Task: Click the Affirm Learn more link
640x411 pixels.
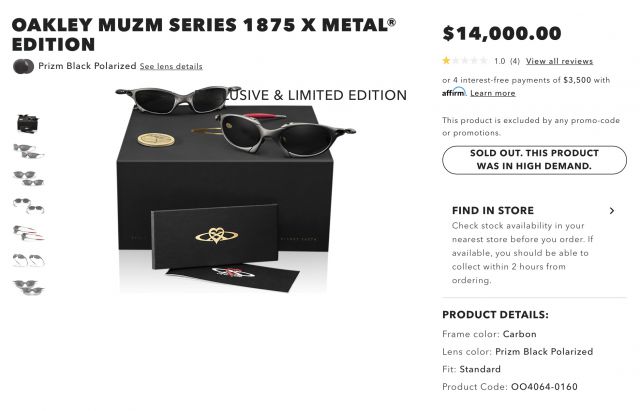Action: click(493, 93)
